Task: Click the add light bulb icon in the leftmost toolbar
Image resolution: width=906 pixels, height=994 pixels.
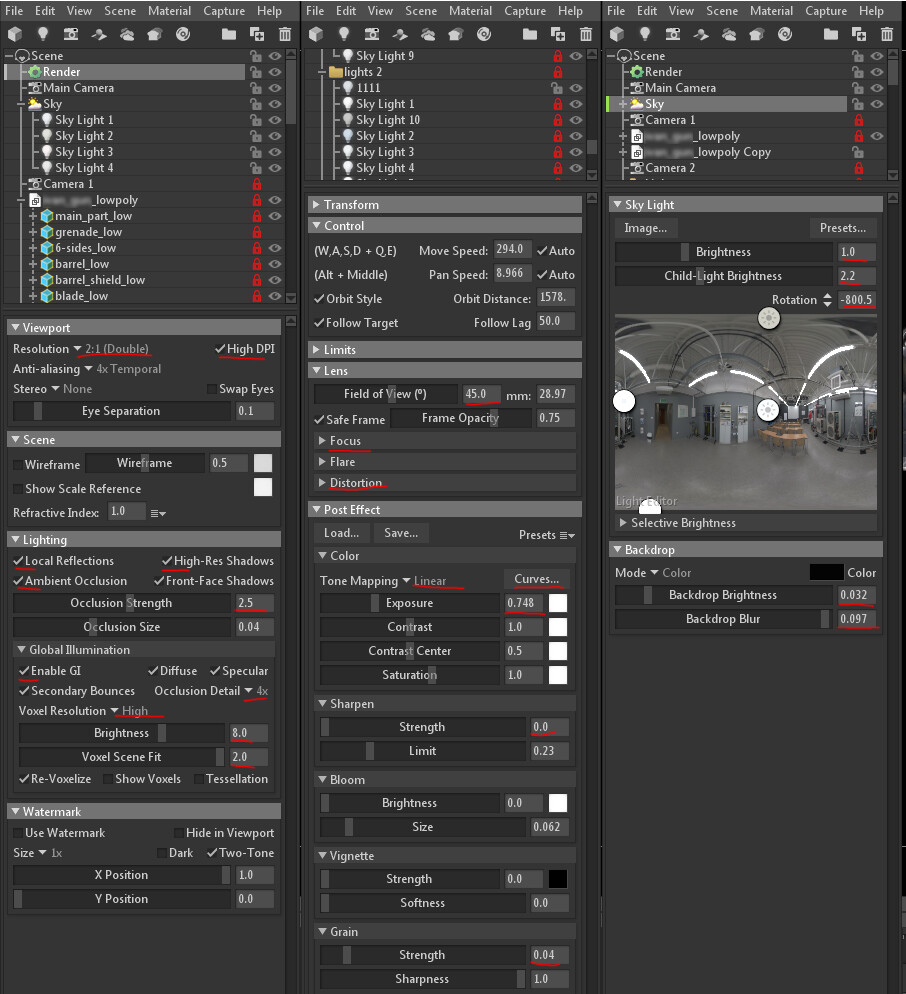Action: click(42, 34)
